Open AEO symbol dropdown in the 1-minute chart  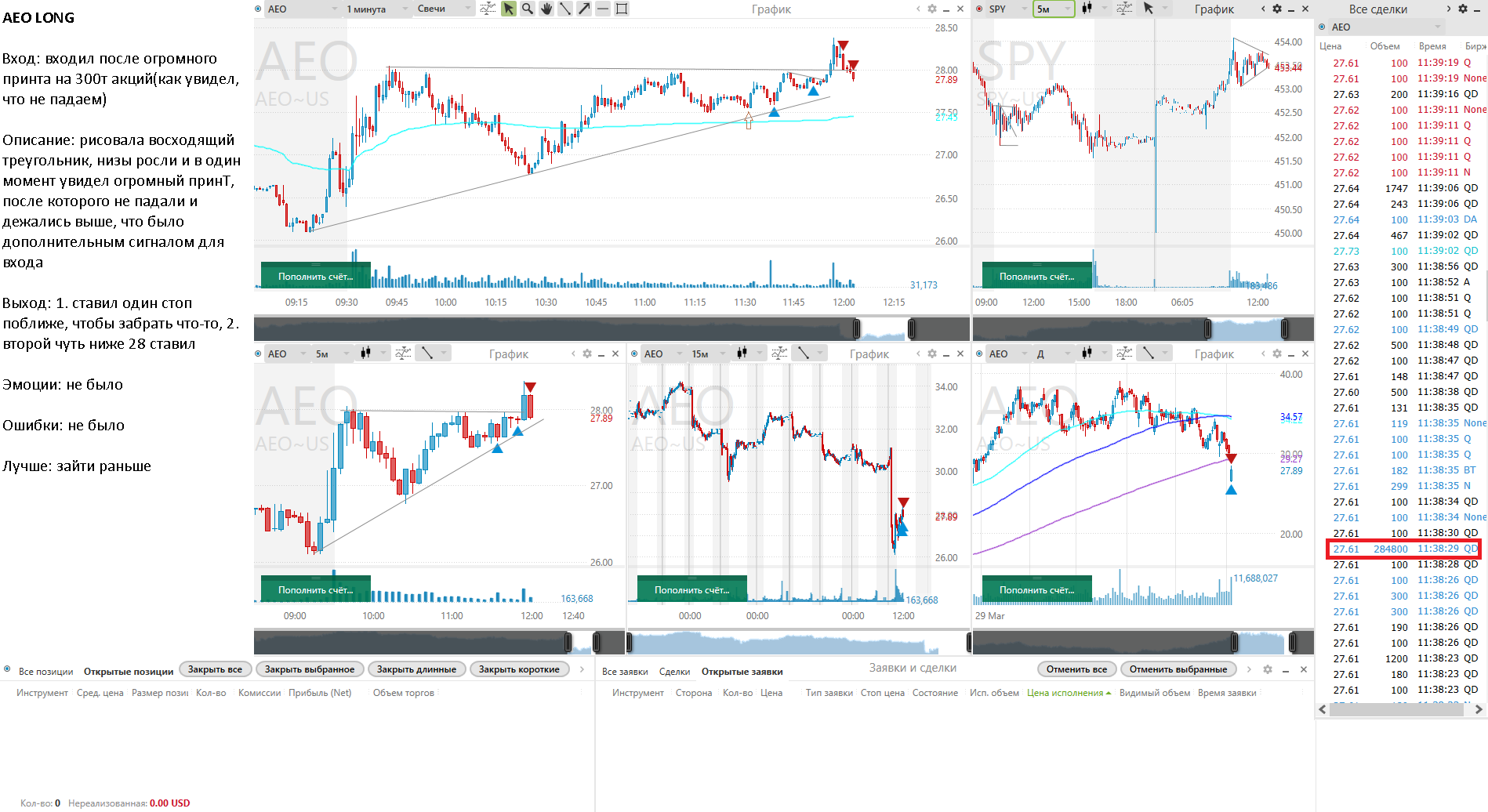(x=302, y=9)
